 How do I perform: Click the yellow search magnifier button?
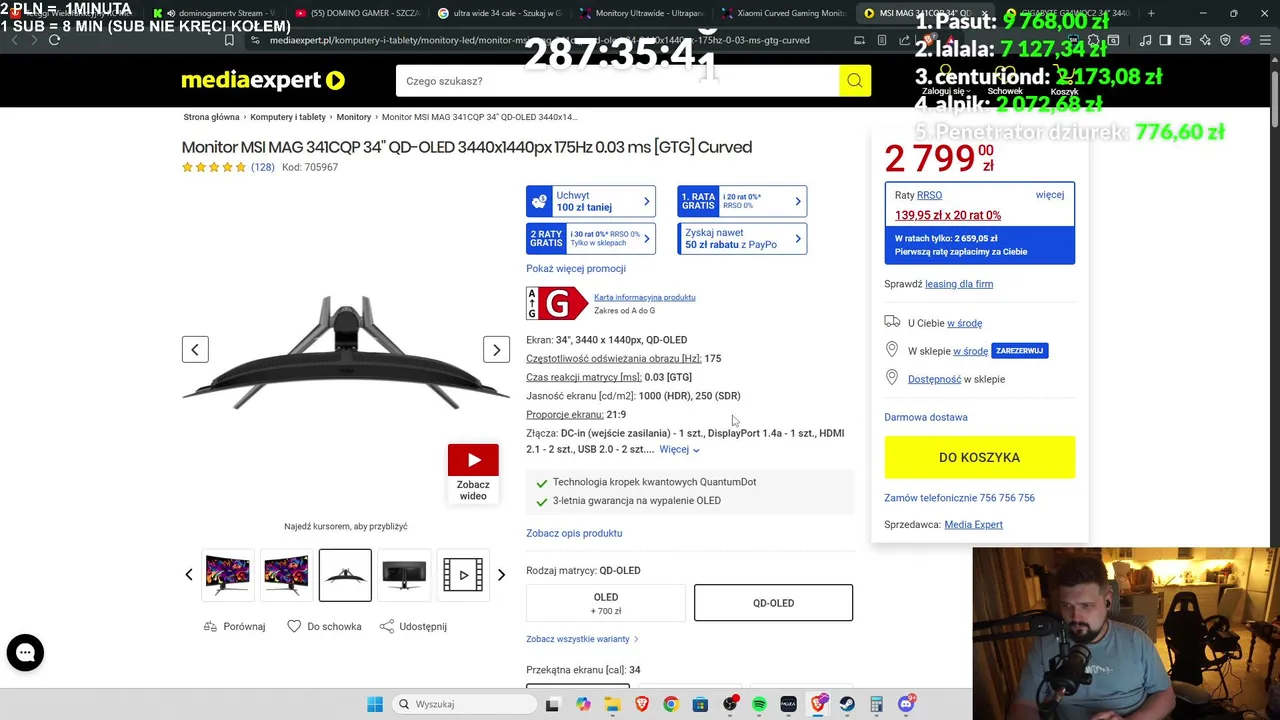tap(854, 81)
